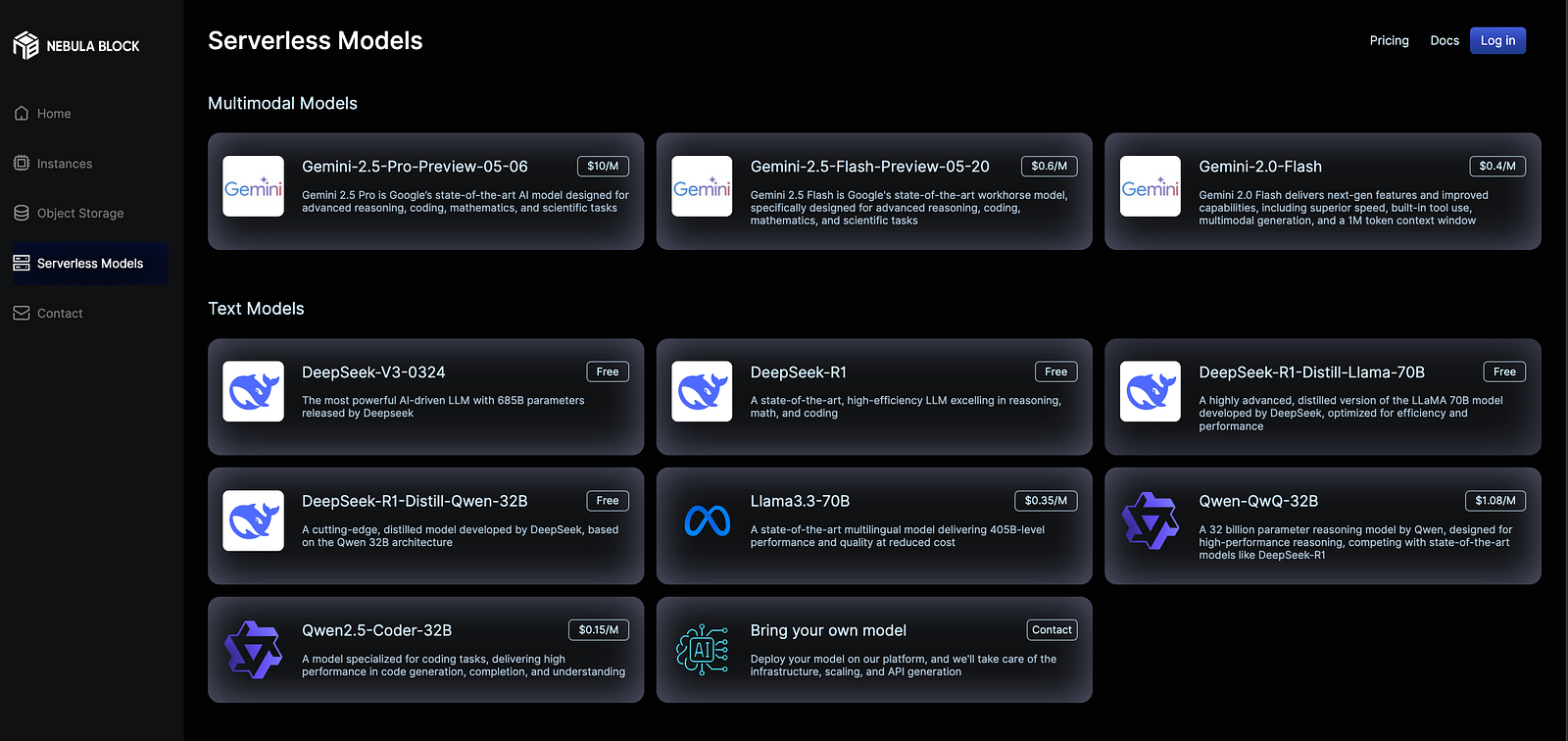Viewport: 1568px width, 741px height.
Task: Click the 'Deploy your model on our platform' description
Action: [x=904, y=666]
